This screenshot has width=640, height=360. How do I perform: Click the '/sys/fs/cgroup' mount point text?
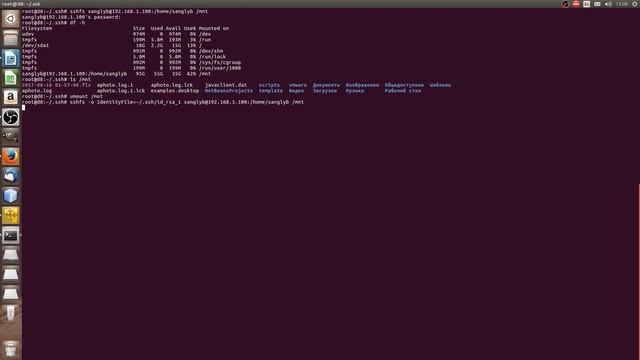(x=220, y=63)
